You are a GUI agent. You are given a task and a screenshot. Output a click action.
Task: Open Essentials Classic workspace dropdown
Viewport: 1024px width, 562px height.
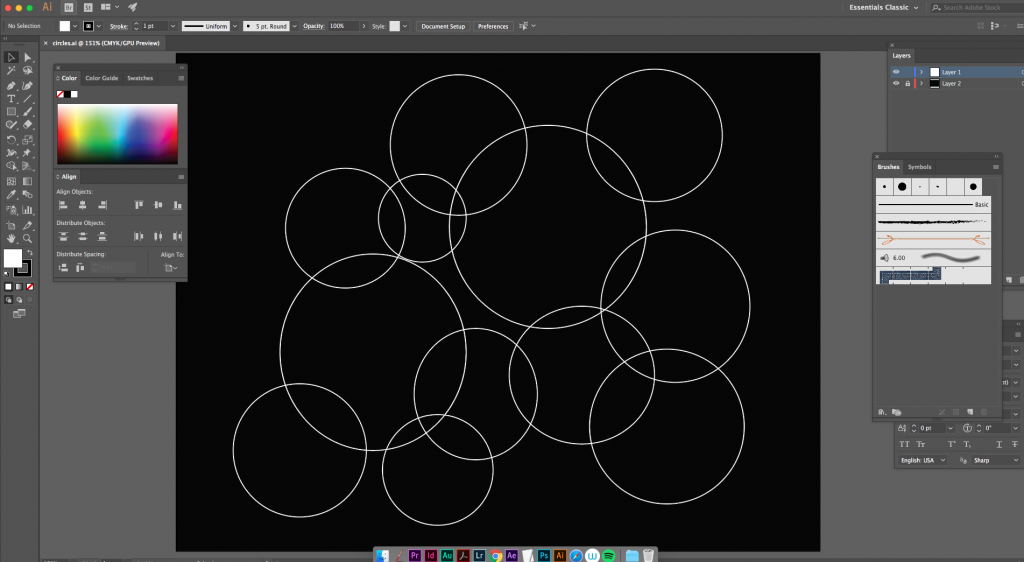click(884, 7)
